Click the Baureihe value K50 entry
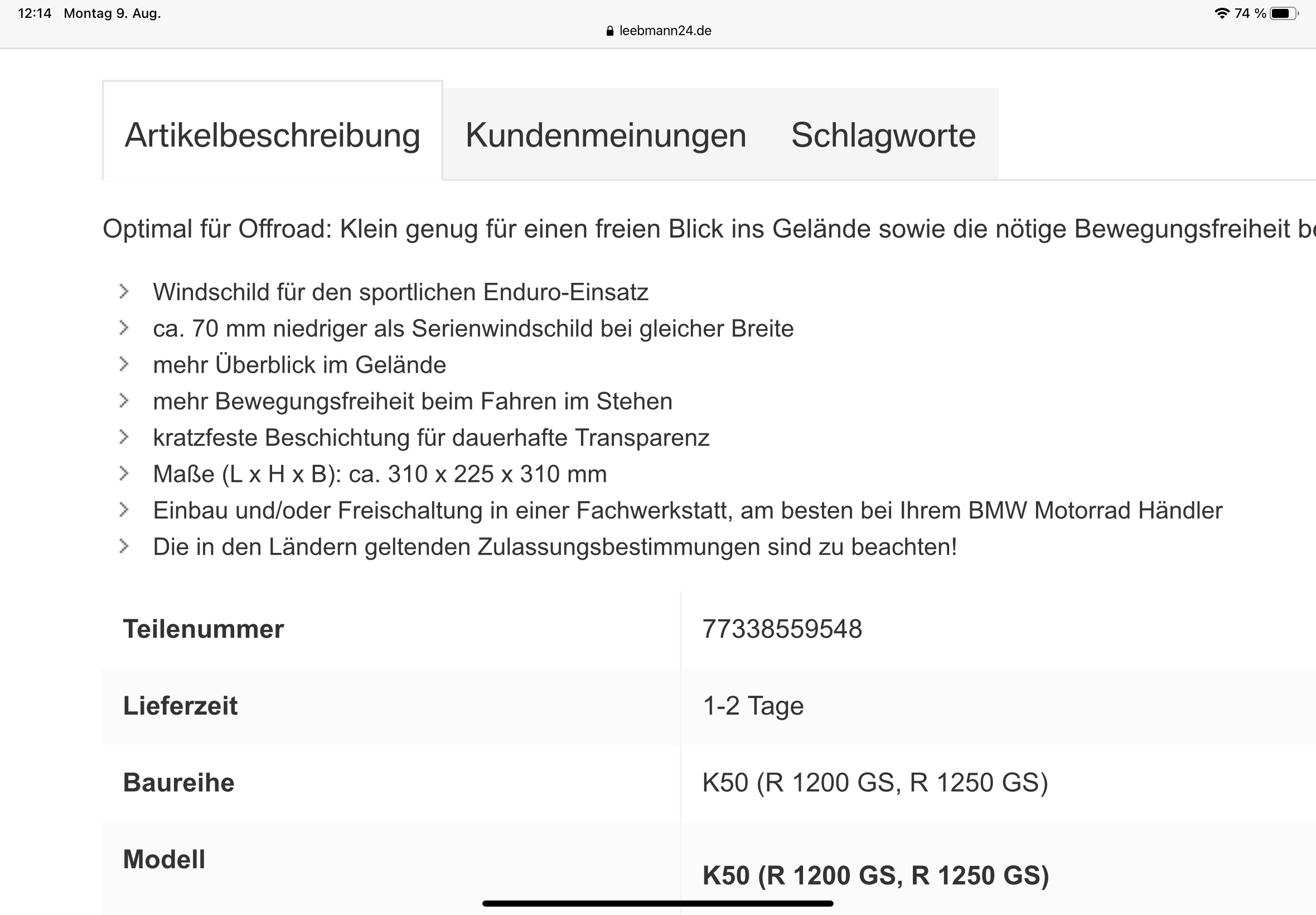1316x915 pixels. (875, 783)
